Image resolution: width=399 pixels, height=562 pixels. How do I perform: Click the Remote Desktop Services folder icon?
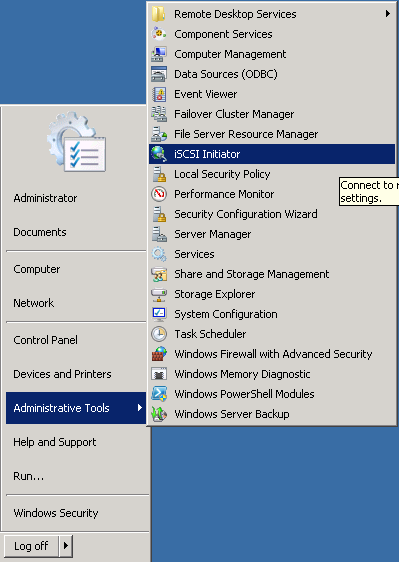tap(159, 14)
